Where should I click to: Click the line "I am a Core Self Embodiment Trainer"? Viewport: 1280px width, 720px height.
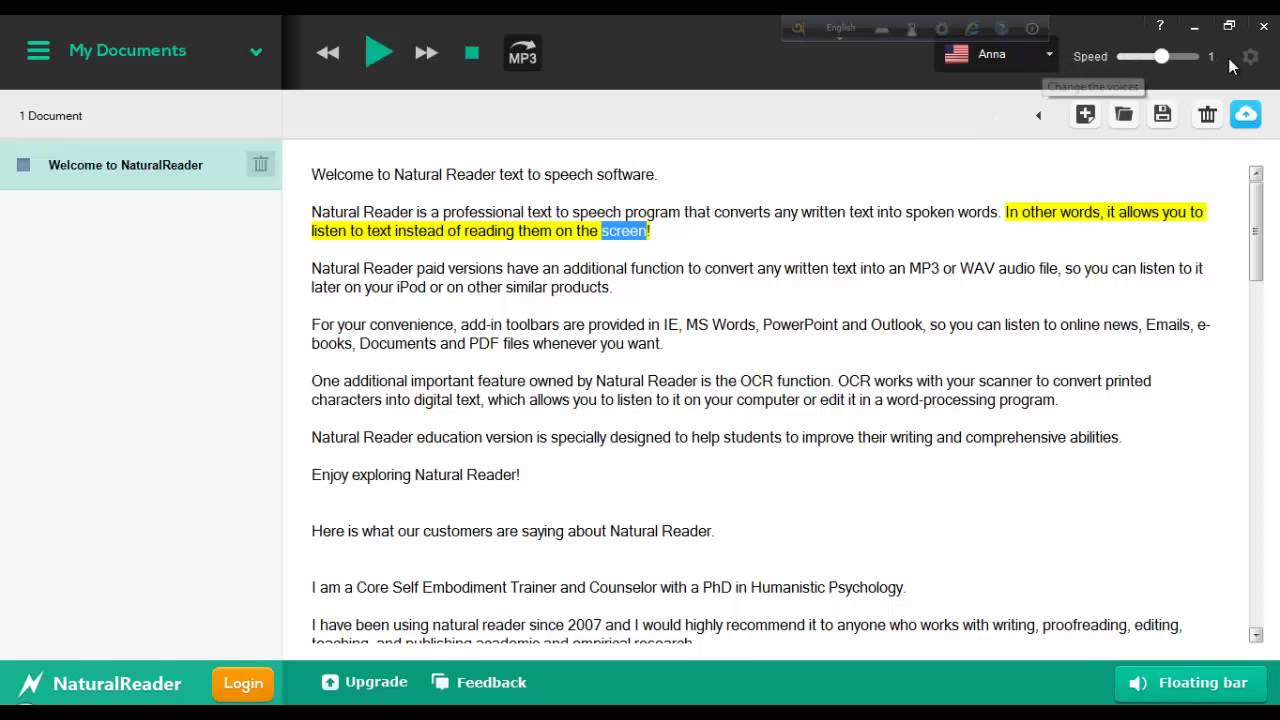point(608,588)
